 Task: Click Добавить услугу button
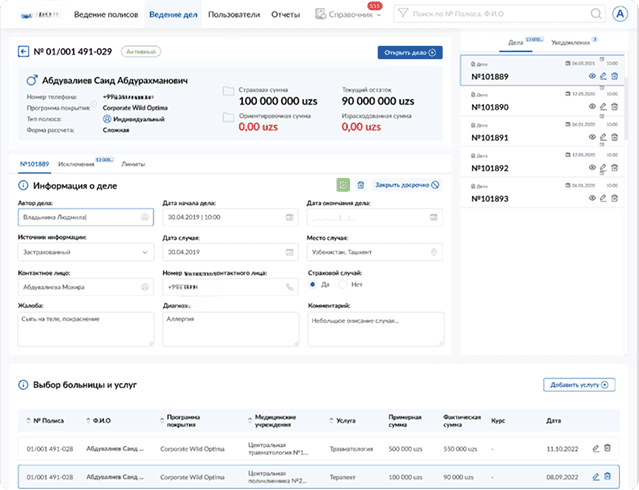click(x=579, y=385)
